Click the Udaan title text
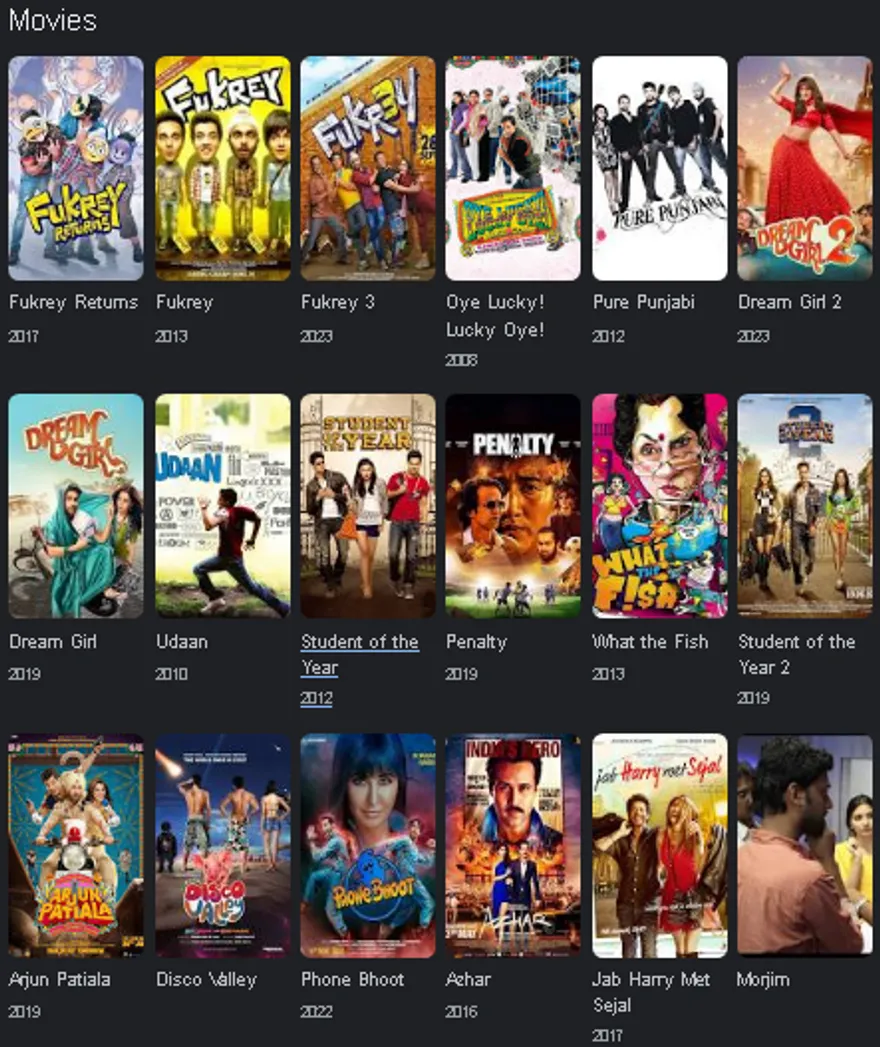The width and height of the screenshot is (880, 1047). coord(182,642)
